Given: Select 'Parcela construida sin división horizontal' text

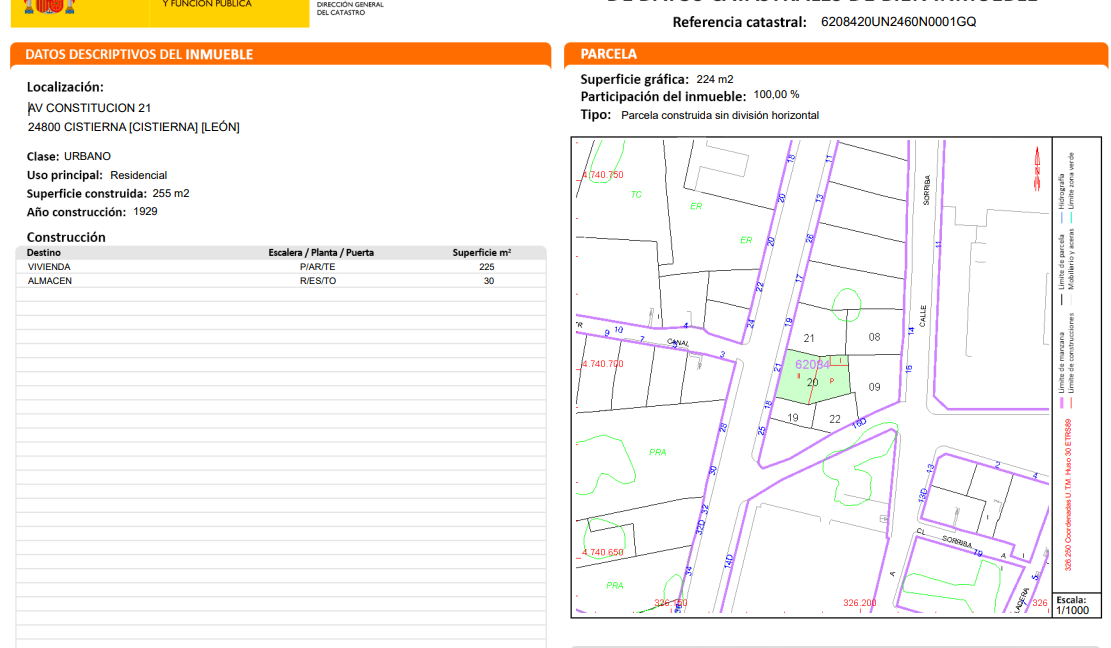Looking at the screenshot, I should tap(720, 115).
